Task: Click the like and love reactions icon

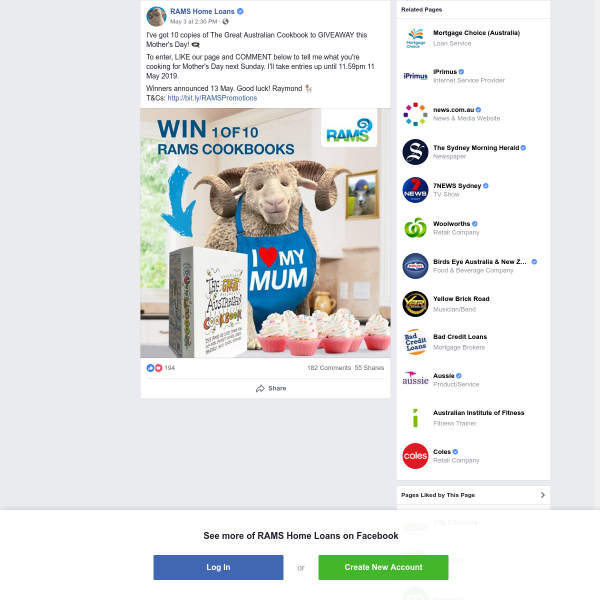Action: (x=154, y=368)
